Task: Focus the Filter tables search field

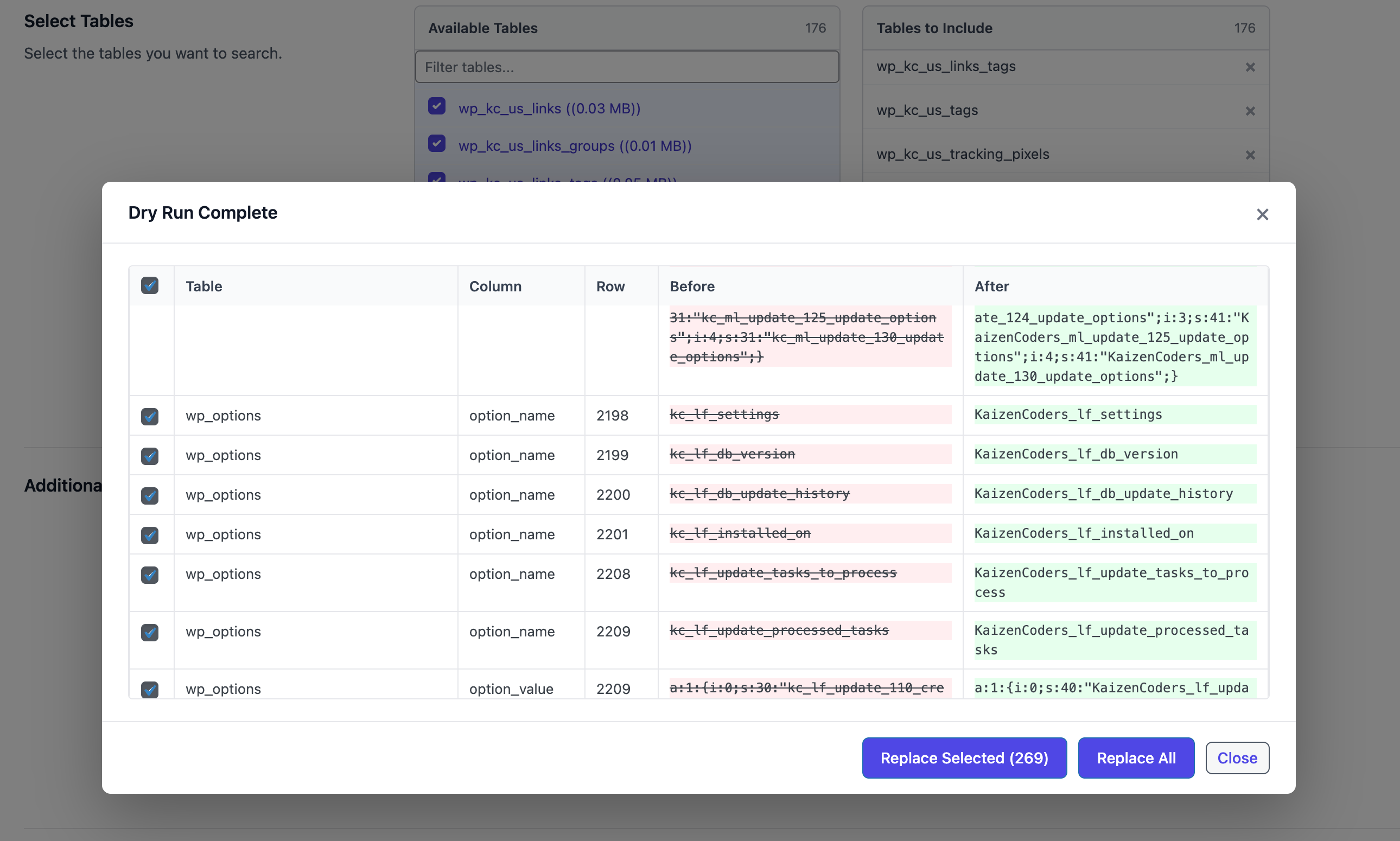Action: click(x=627, y=67)
